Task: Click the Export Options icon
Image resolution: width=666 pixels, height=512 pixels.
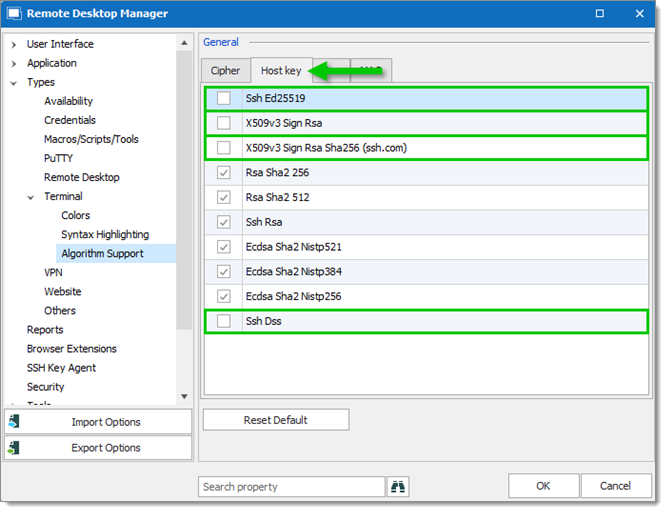Action: pos(14,447)
